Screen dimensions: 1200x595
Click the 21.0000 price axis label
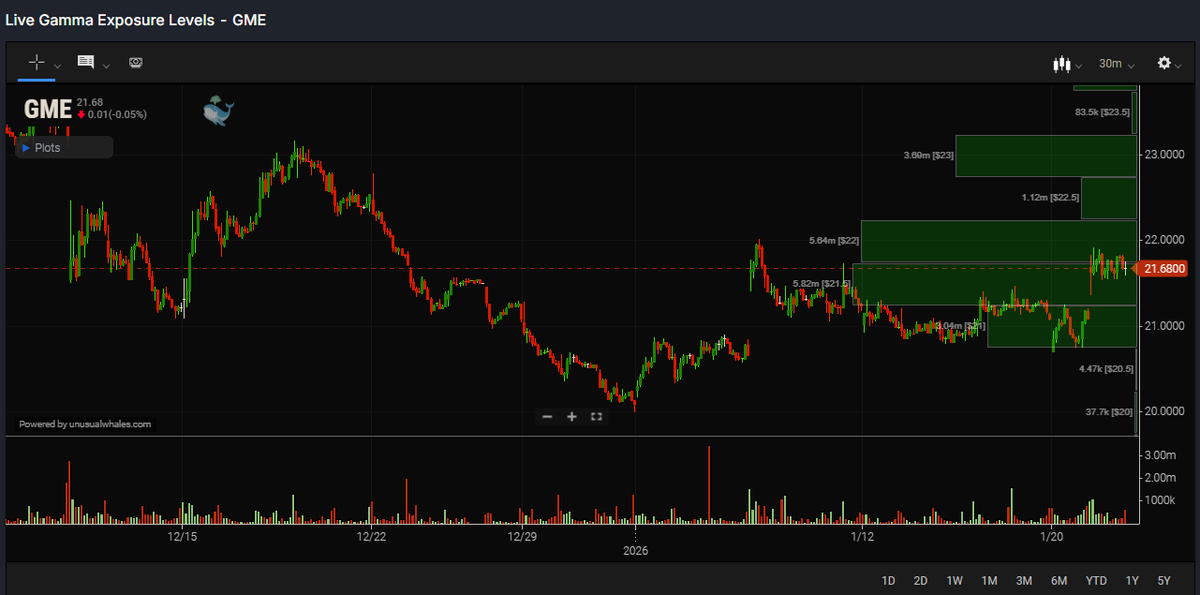coord(1166,326)
